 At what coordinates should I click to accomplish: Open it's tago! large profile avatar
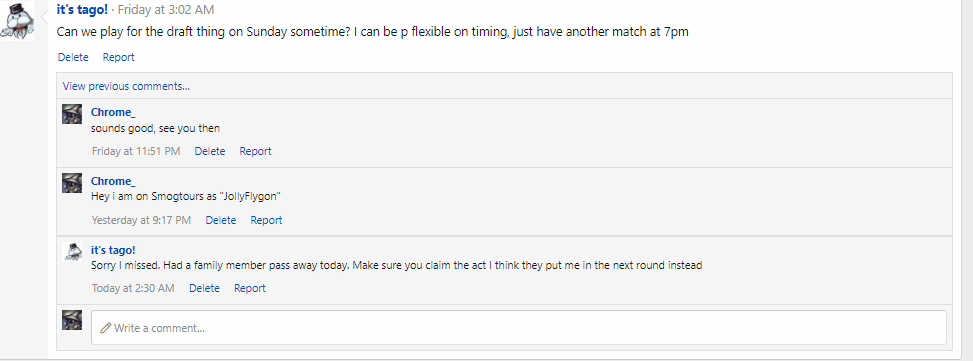coord(17,21)
